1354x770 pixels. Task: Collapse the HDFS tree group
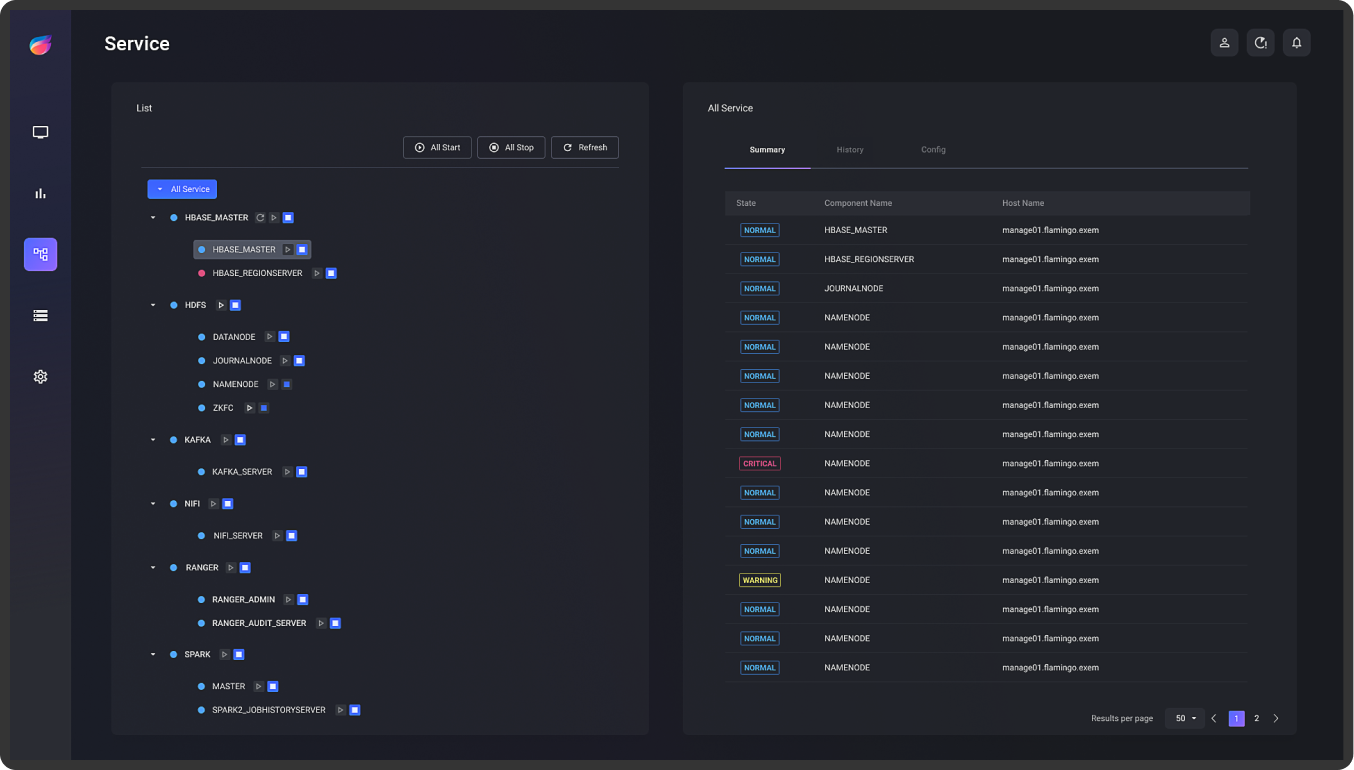(x=153, y=305)
